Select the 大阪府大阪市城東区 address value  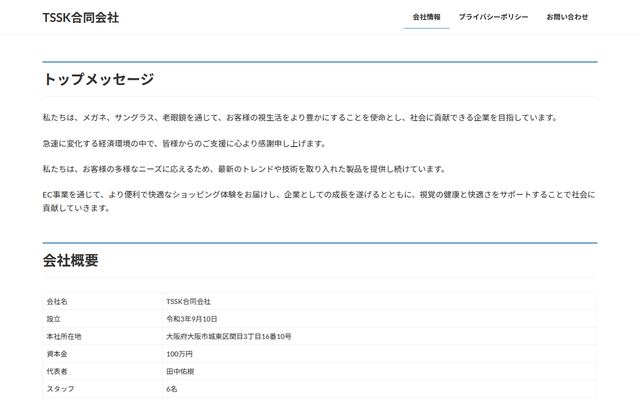pyautogui.click(x=229, y=337)
